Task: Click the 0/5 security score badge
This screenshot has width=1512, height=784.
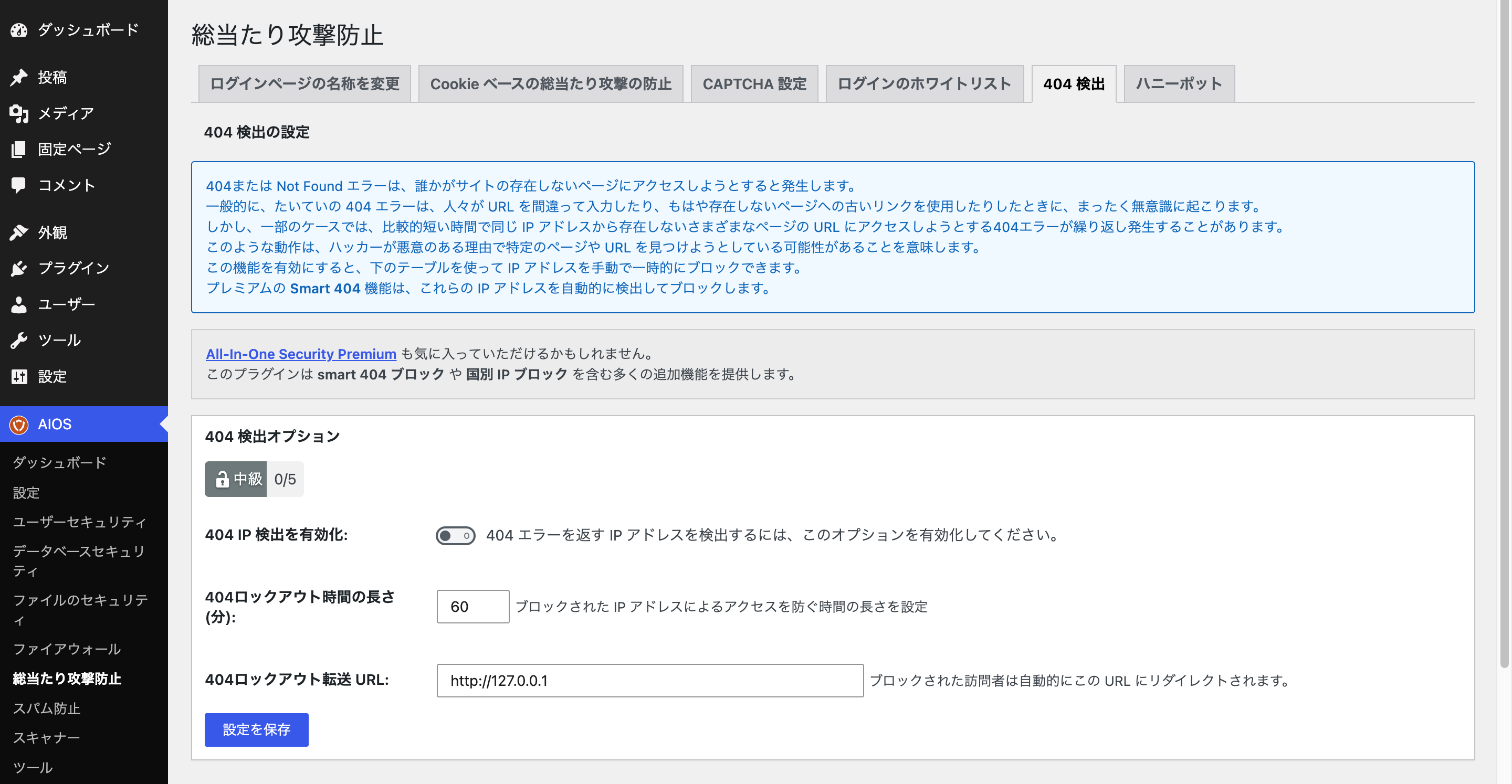Action: pyautogui.click(x=285, y=480)
